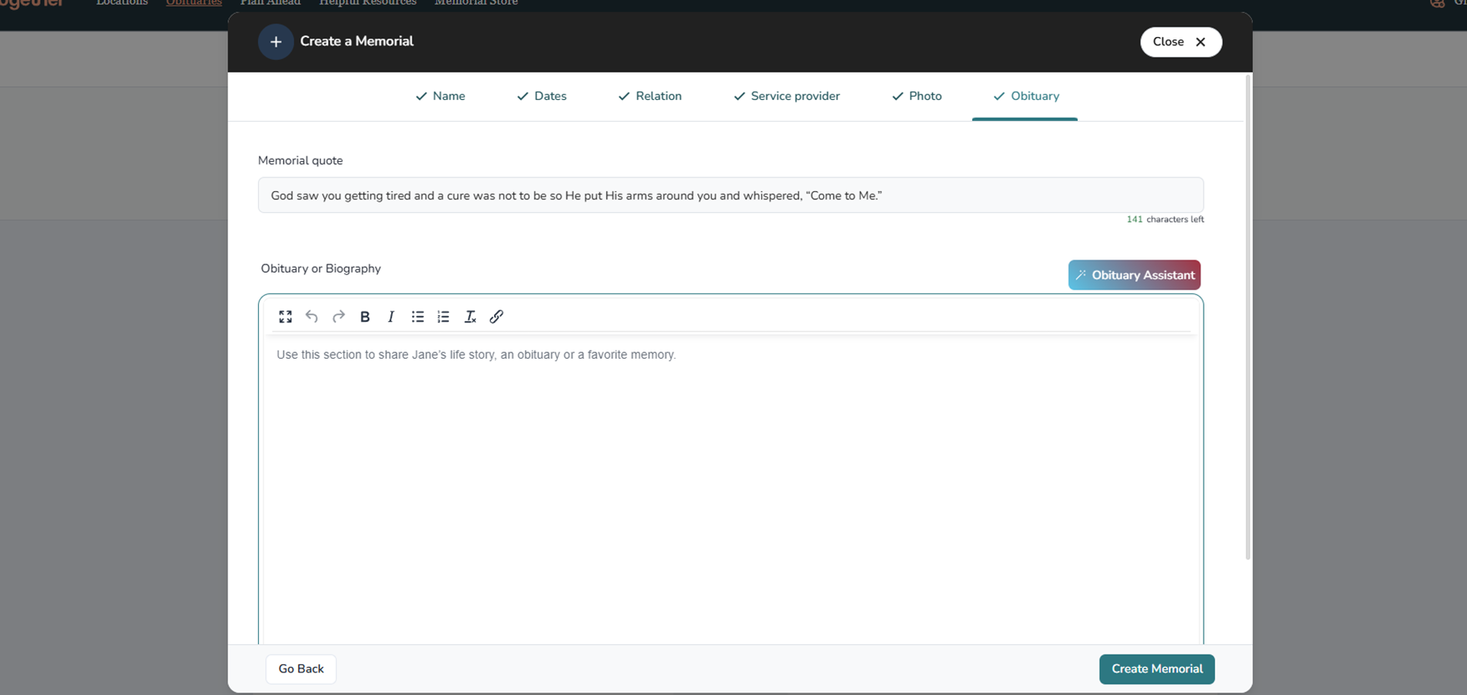Screen dimensions: 1467x695
Task: Click the plus icon beside Create a Memorial
Action: 276,42
